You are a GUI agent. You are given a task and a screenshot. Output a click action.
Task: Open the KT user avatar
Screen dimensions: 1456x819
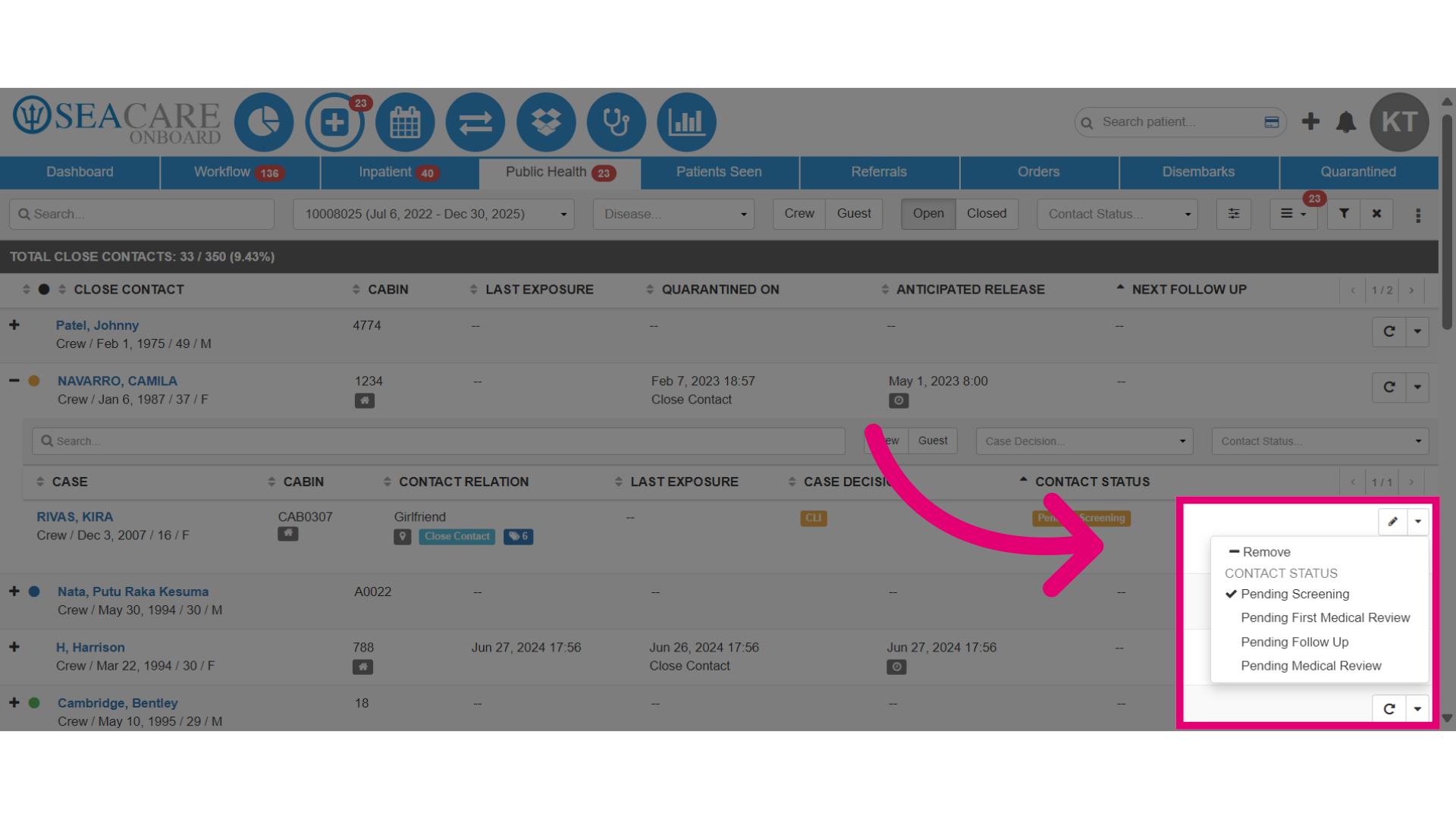coord(1399,122)
